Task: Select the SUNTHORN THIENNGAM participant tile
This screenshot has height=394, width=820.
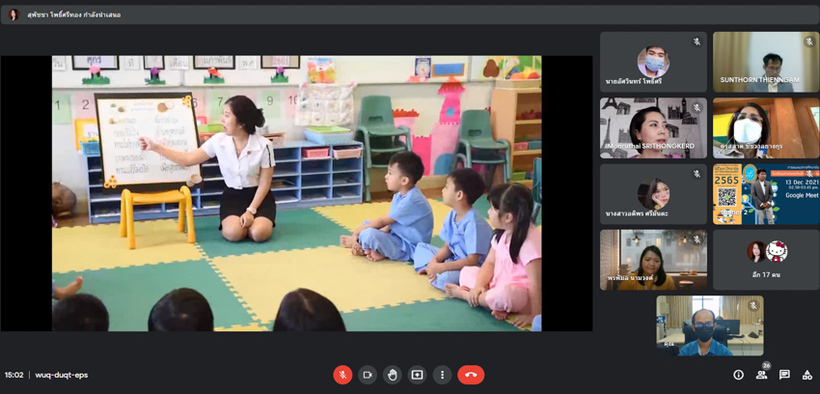Action: click(766, 62)
